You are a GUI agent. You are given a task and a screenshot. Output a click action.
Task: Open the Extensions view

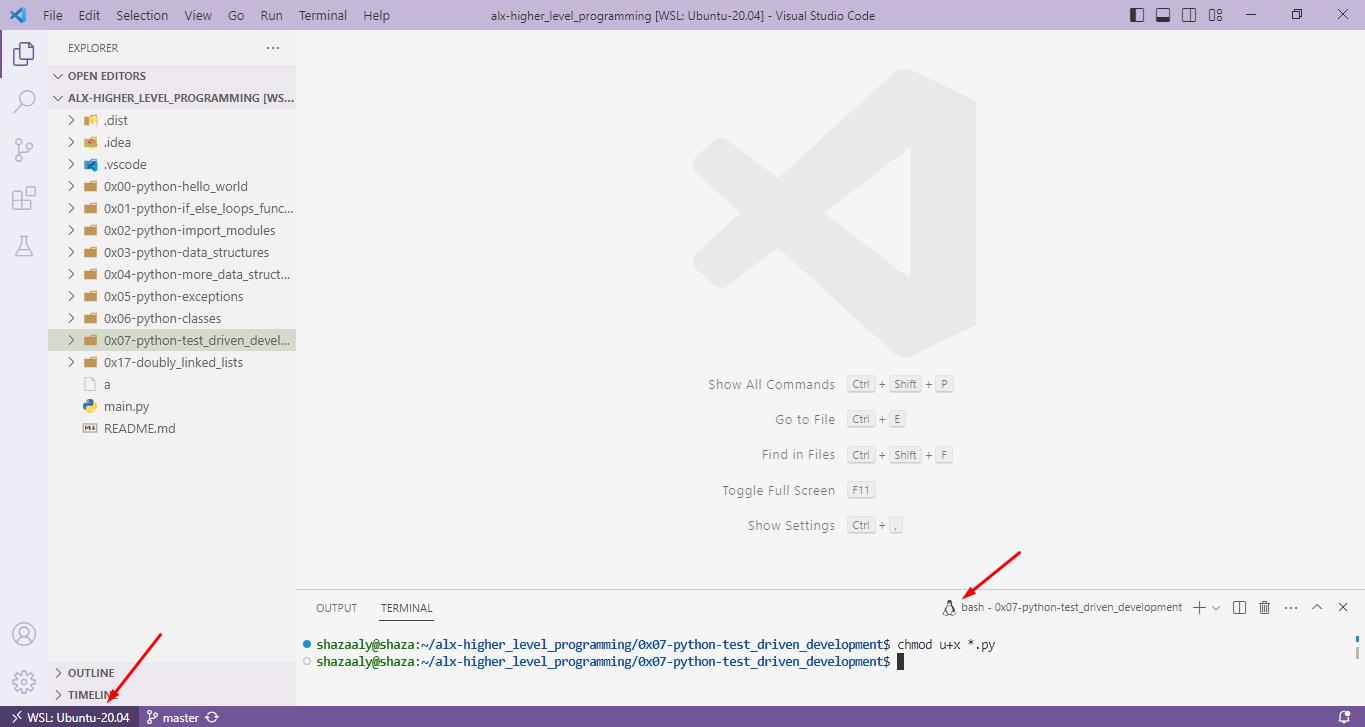pos(23,198)
